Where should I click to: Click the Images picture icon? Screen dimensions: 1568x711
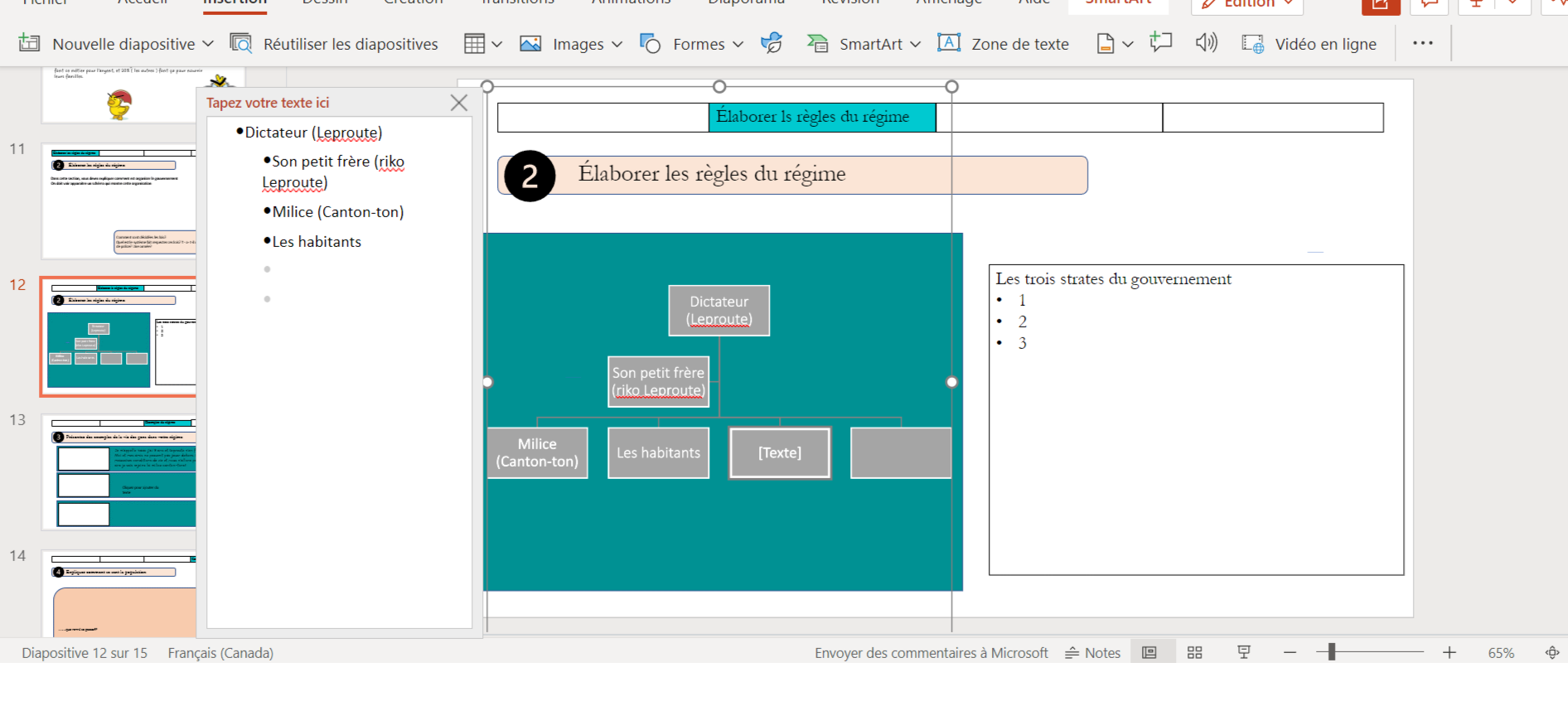530,44
